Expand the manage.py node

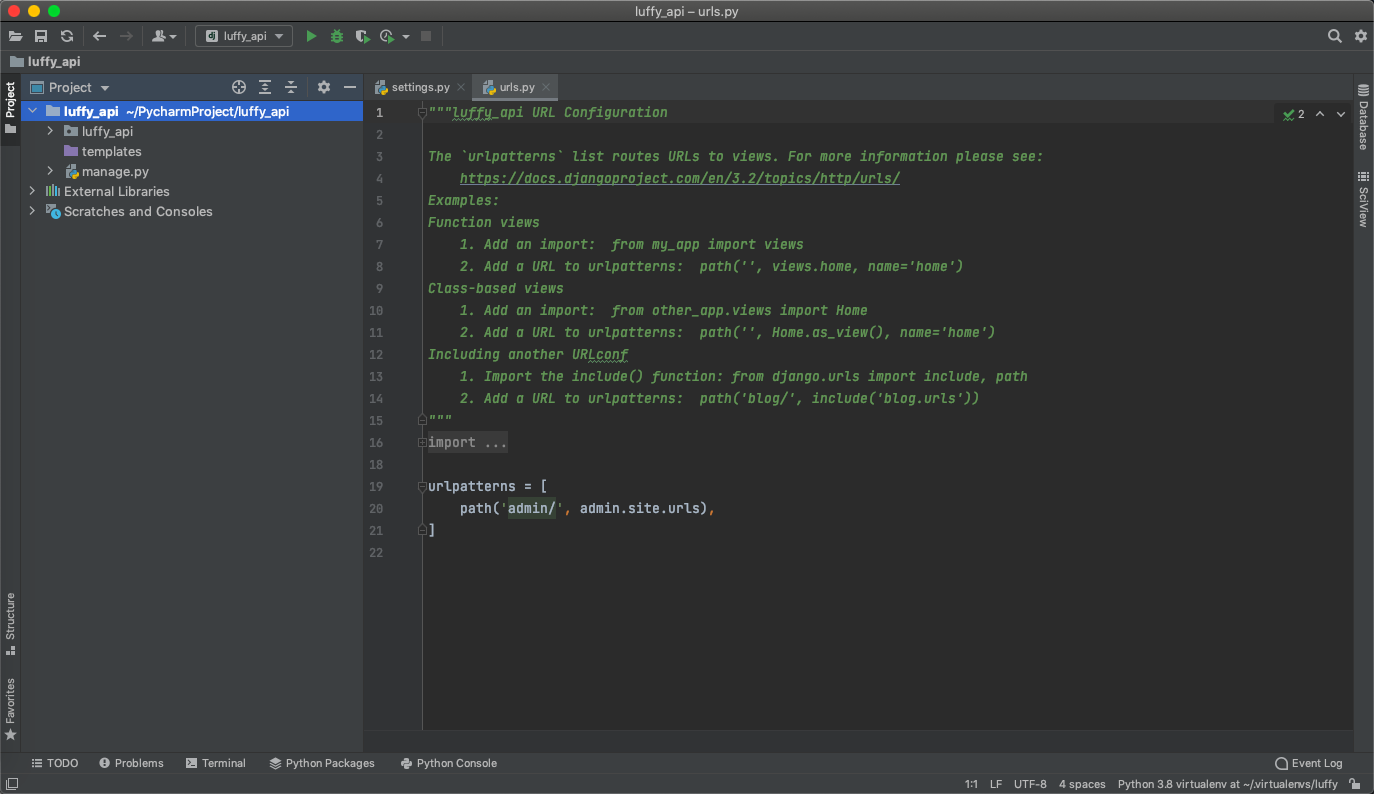point(51,171)
